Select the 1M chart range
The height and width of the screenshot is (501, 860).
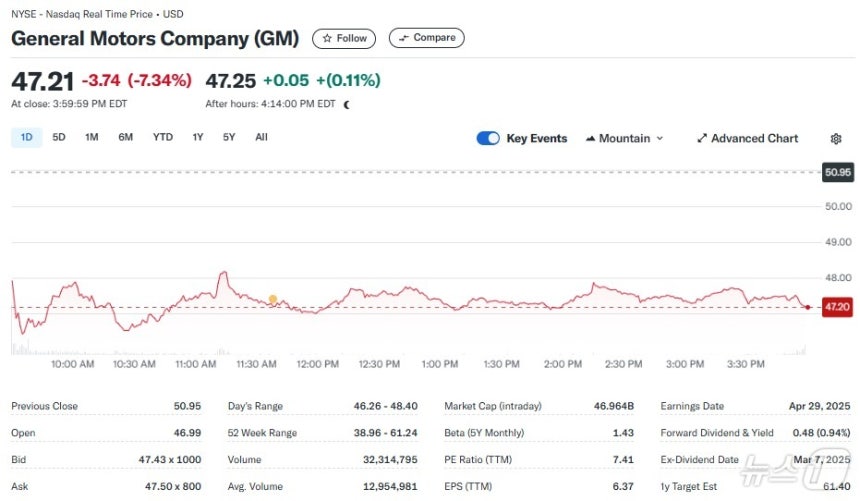tap(92, 137)
